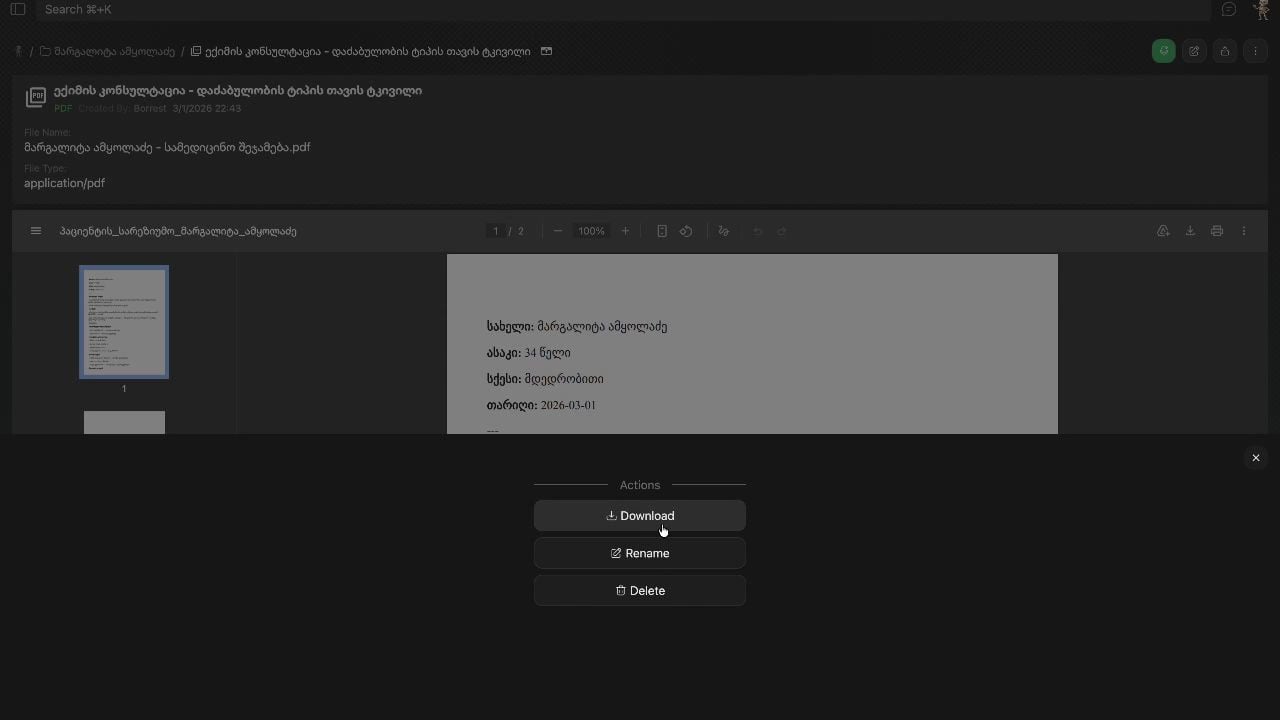Toggle the left sidebar panel icon
1280x720 pixels.
18,9
